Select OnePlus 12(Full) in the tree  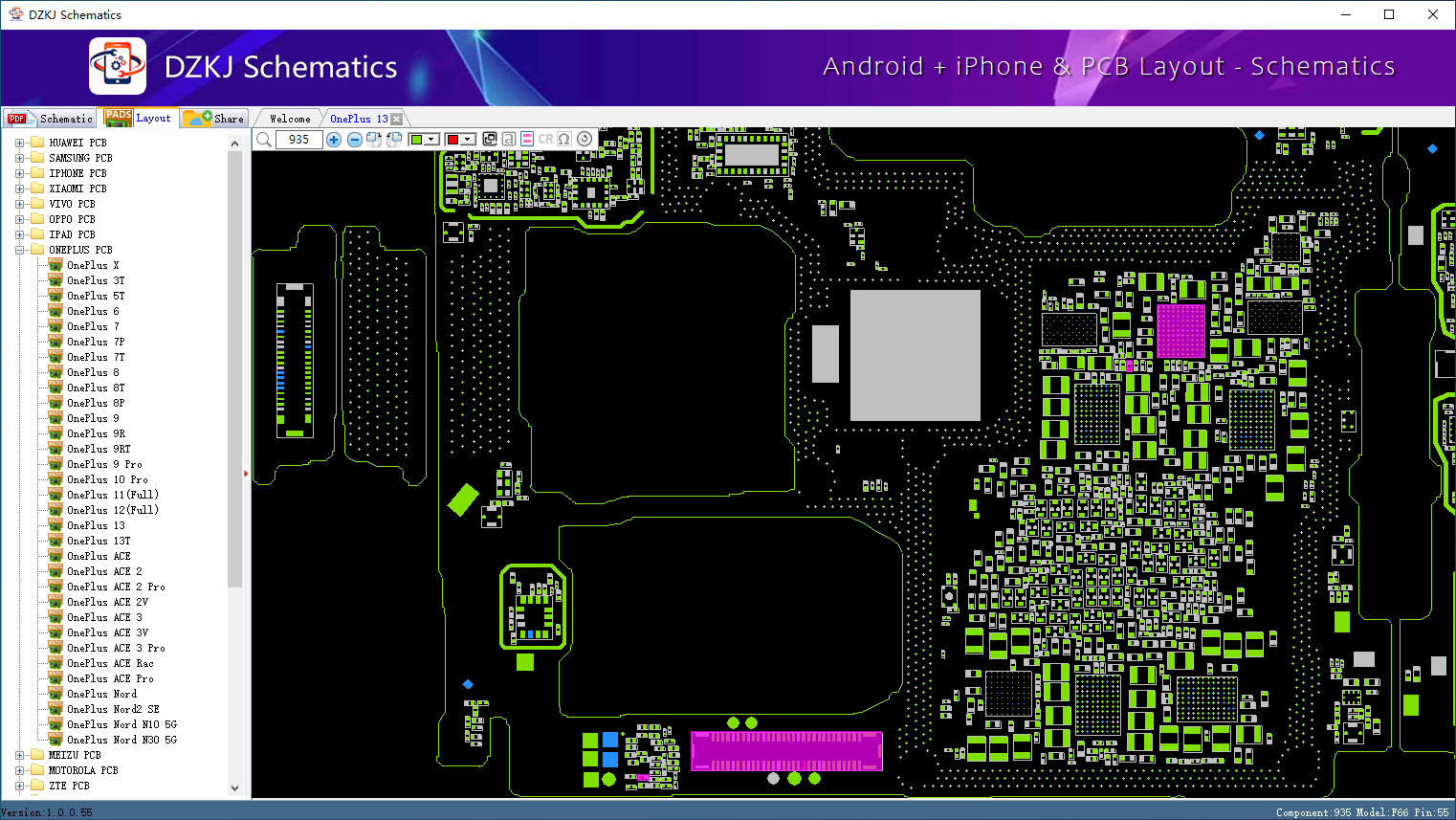(x=113, y=510)
